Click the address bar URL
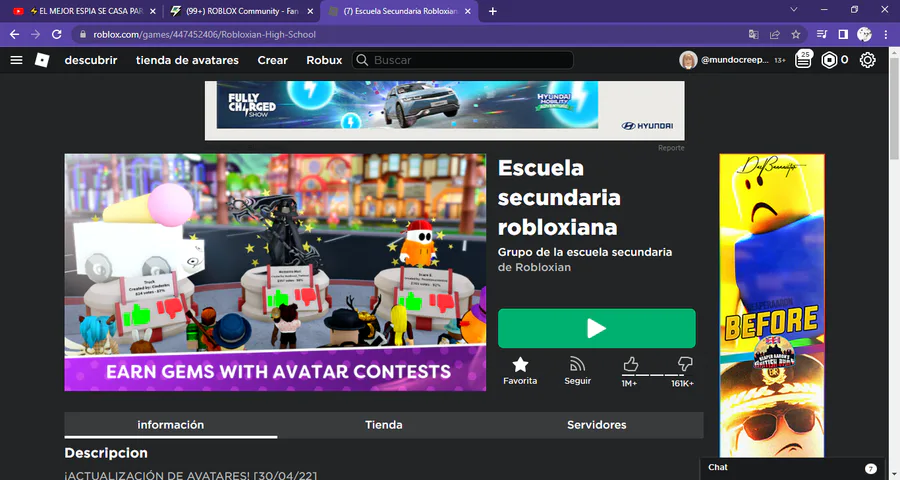This screenshot has width=900, height=480. coord(204,34)
